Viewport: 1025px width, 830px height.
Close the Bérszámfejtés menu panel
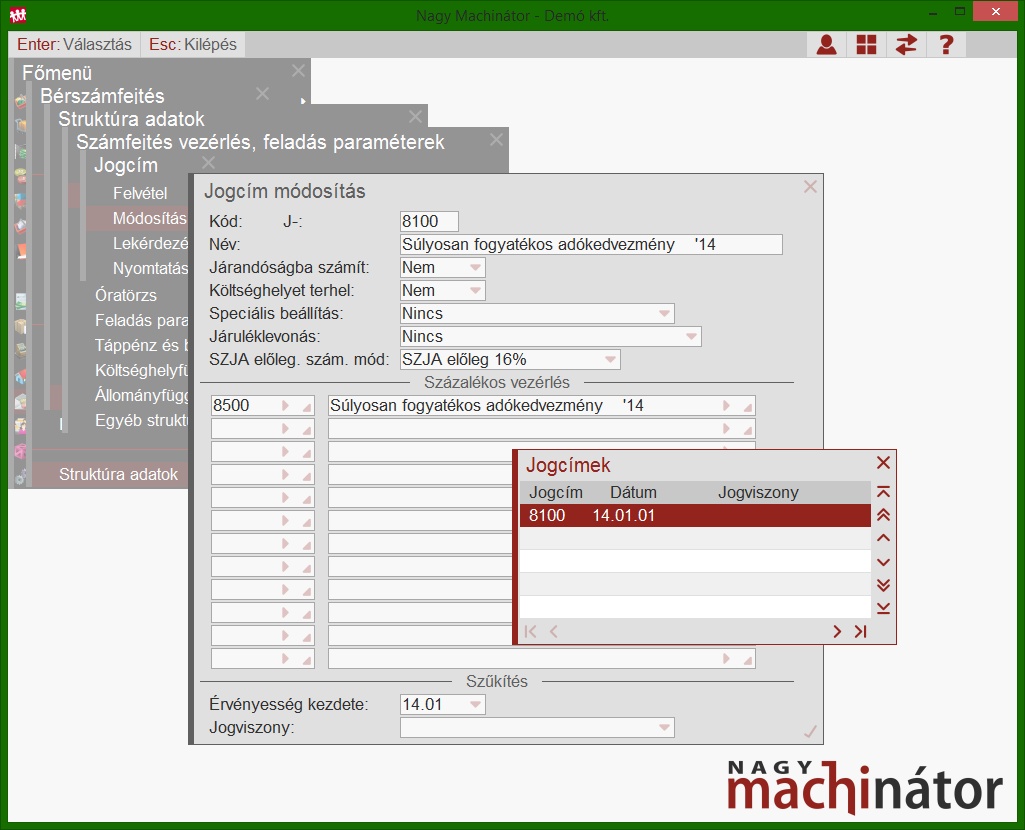[x=262, y=93]
